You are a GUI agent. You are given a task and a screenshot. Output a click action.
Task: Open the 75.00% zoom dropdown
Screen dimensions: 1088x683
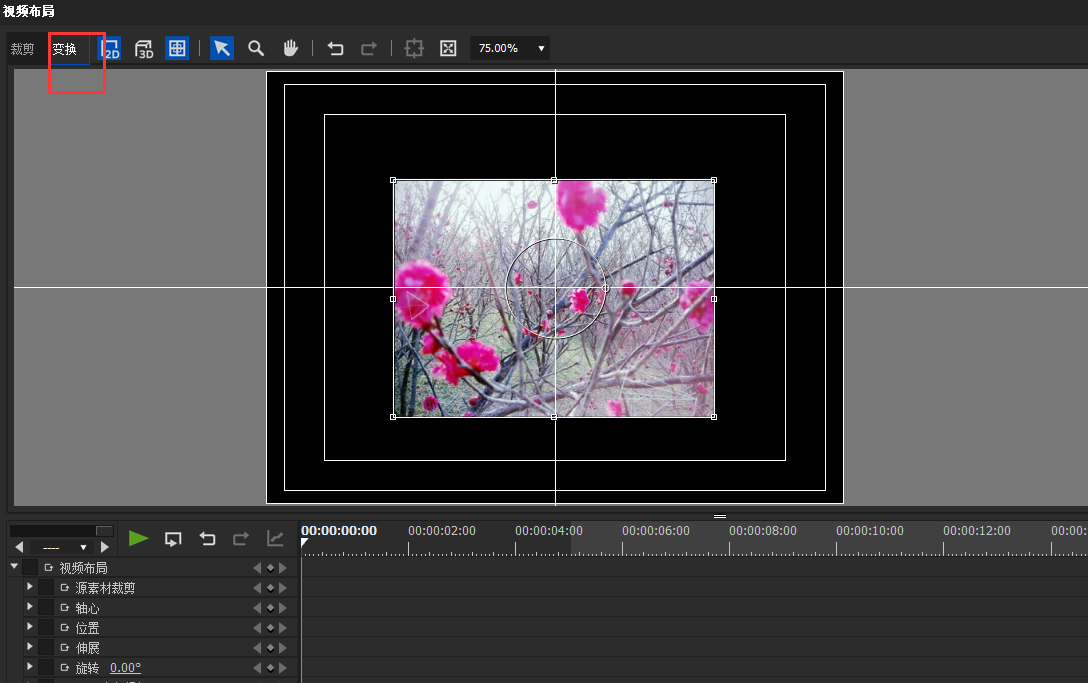click(541, 48)
